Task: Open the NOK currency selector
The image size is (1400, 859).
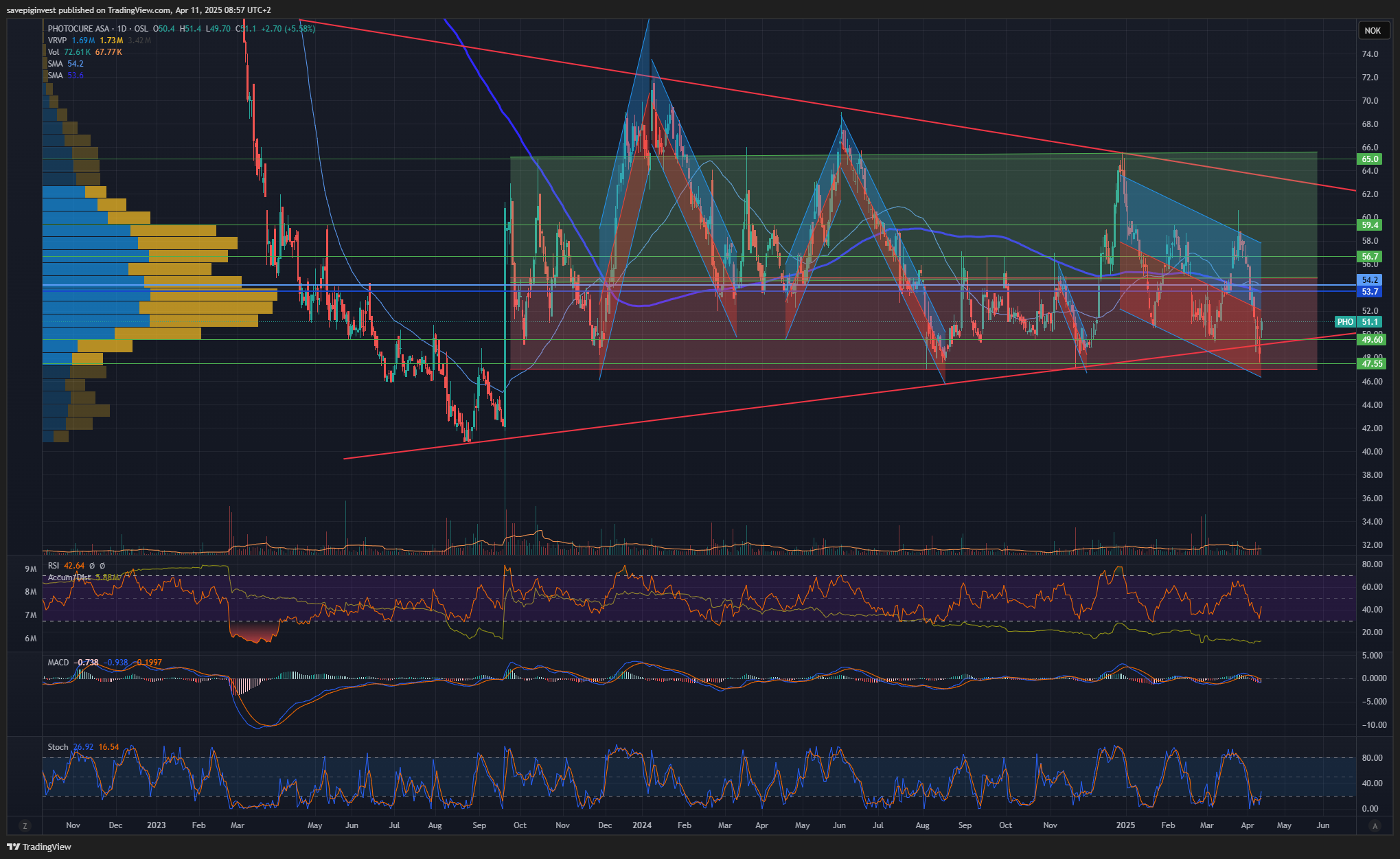Action: point(1373,30)
